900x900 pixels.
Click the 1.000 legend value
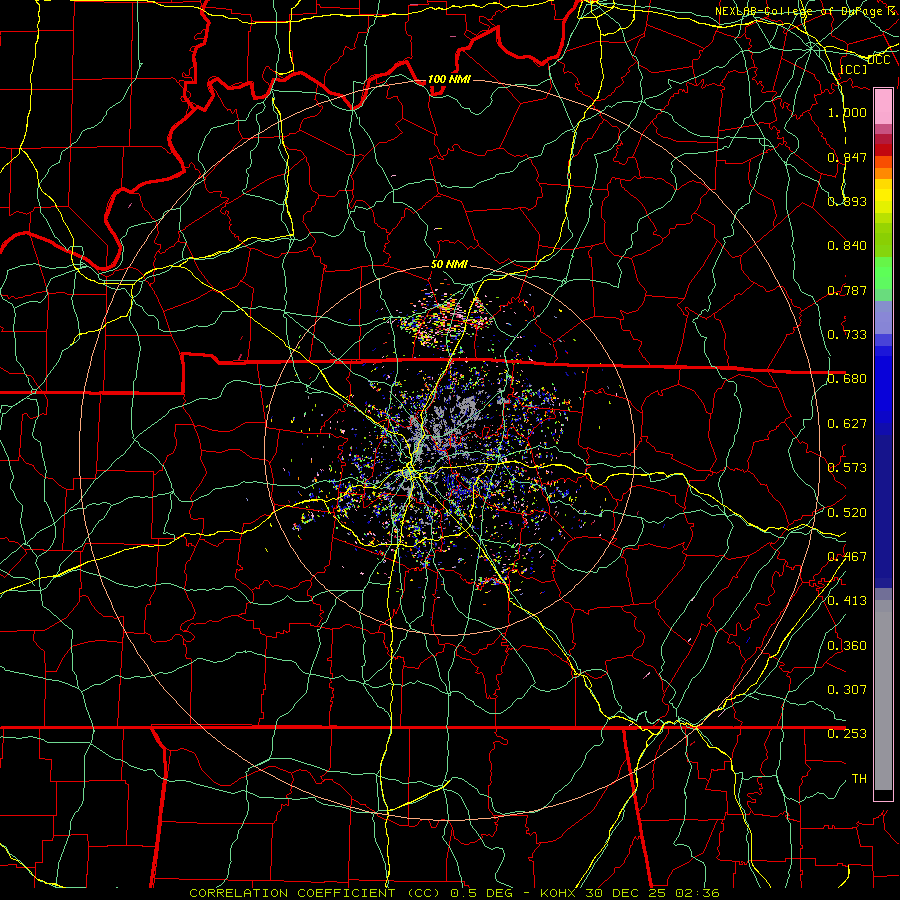[x=847, y=112]
